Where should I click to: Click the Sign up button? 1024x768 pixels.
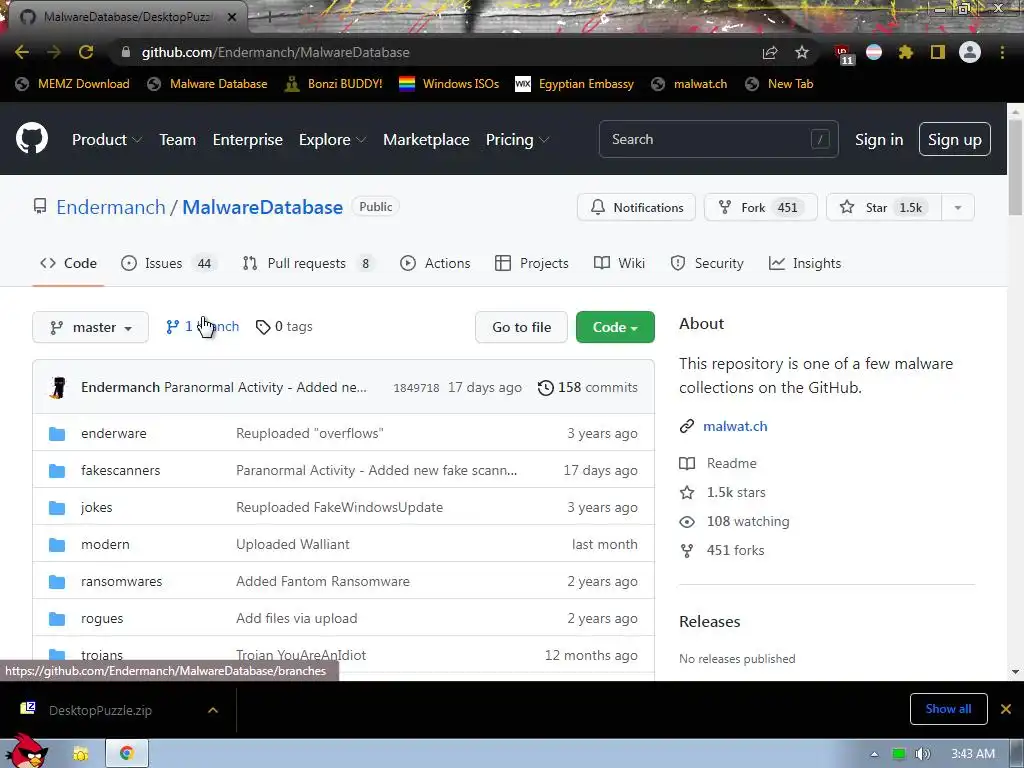pyautogui.click(x=955, y=139)
